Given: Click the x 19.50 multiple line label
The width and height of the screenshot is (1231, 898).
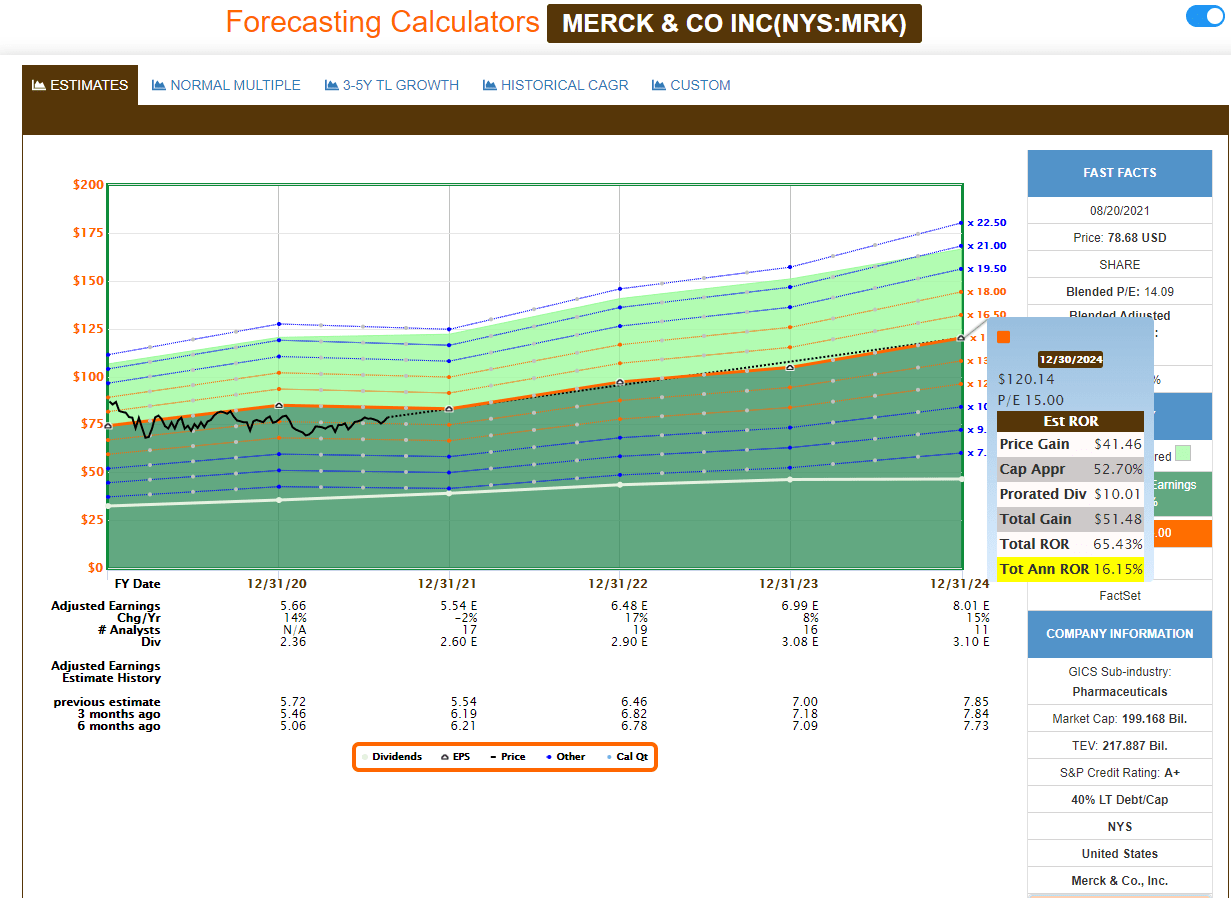Looking at the screenshot, I should [x=987, y=269].
